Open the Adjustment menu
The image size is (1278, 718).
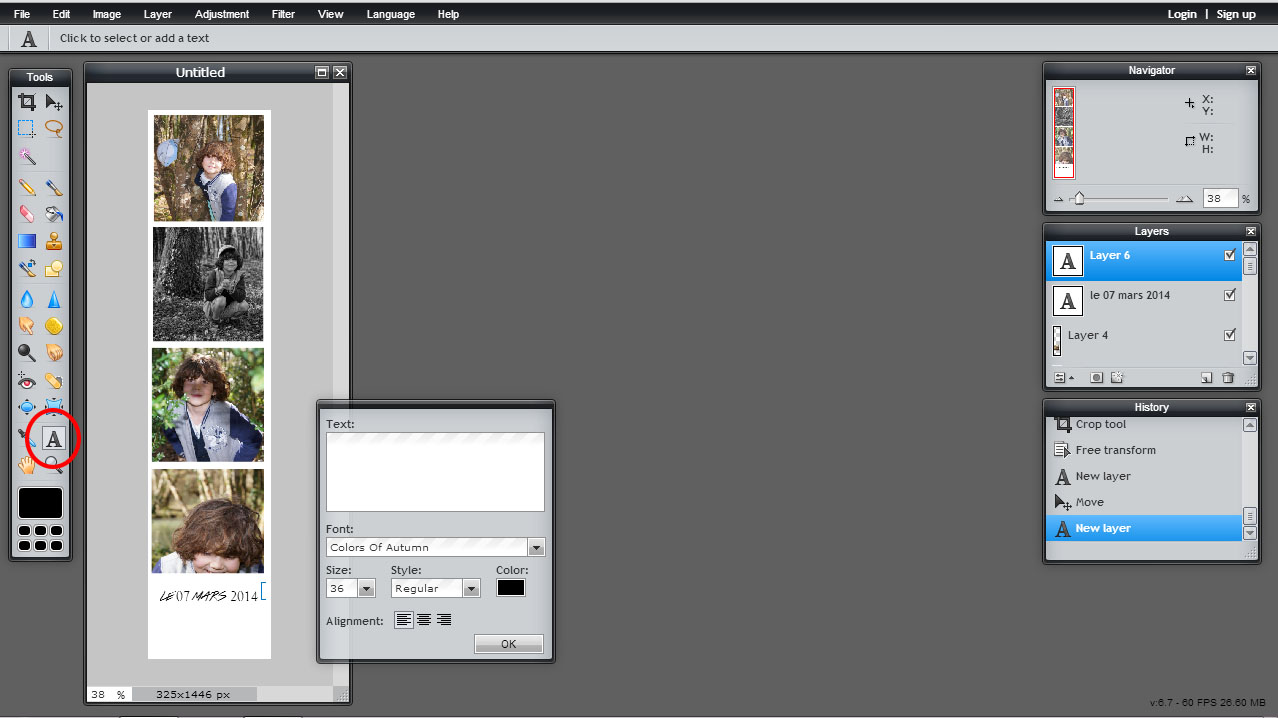point(222,14)
